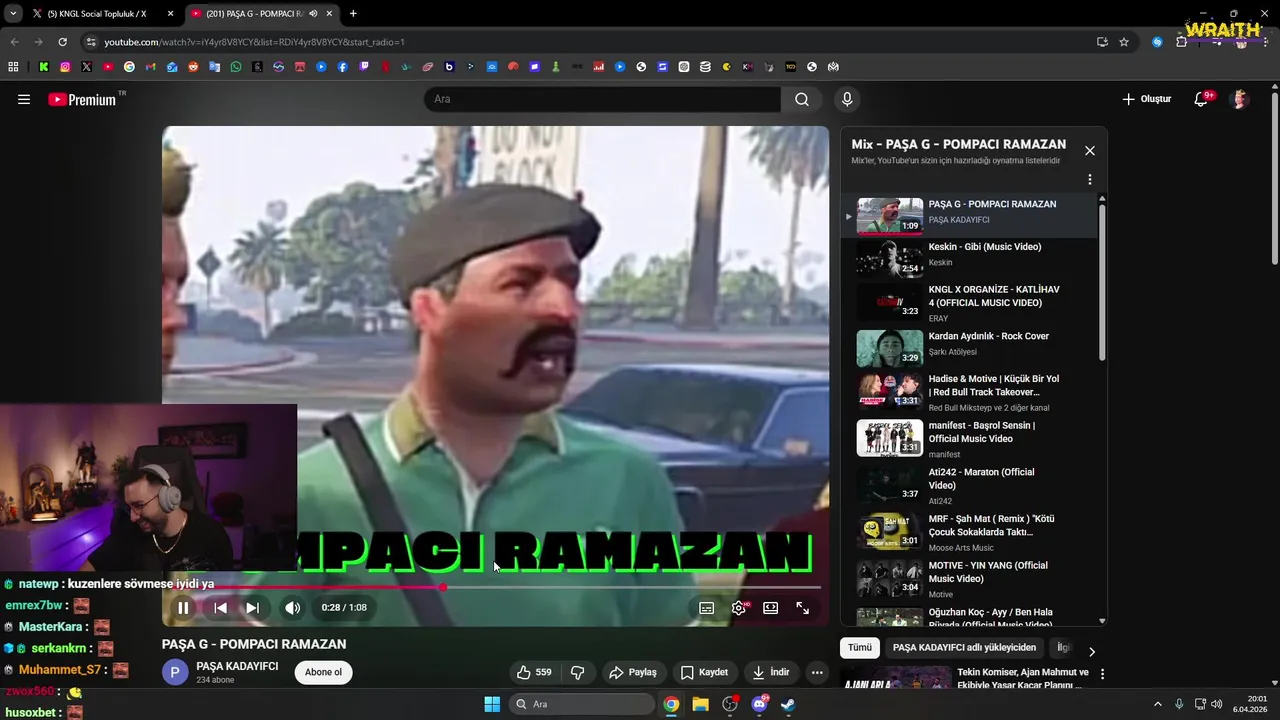Open Gmail bookmark in bookmarks bar
Viewport: 1280px width, 720px height.
point(151,67)
